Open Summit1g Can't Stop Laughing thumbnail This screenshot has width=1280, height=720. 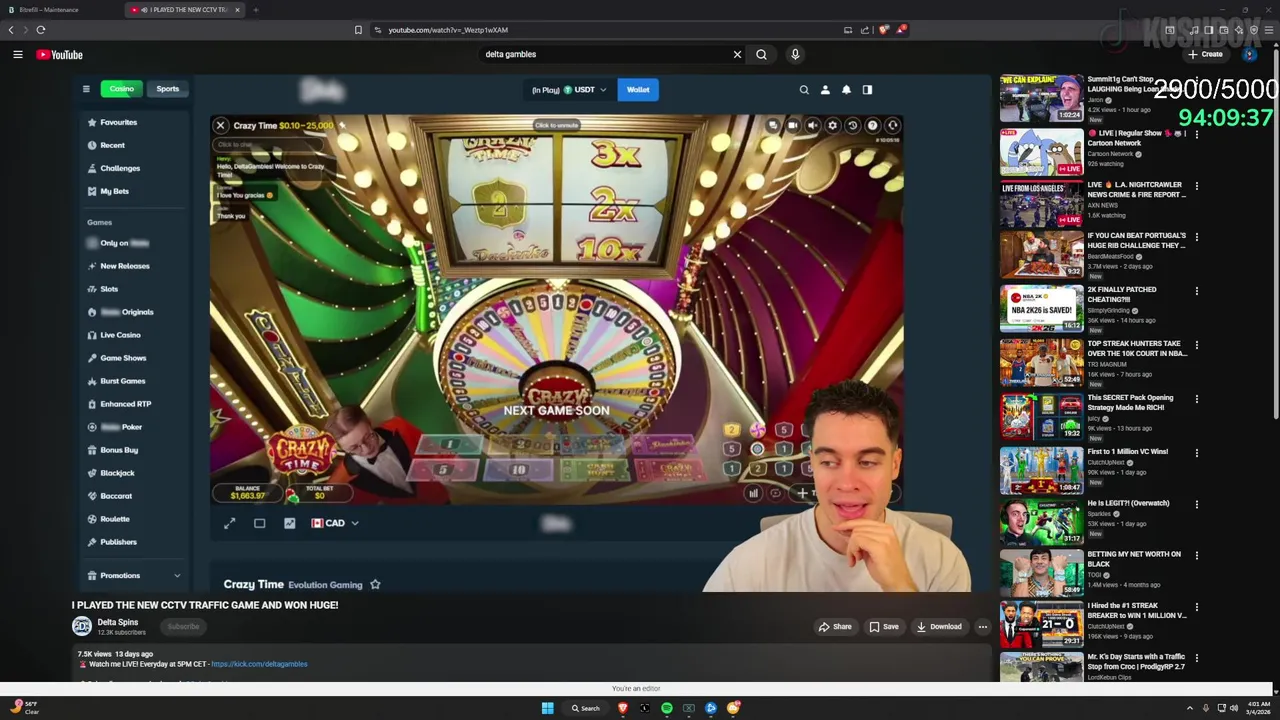tap(1041, 98)
